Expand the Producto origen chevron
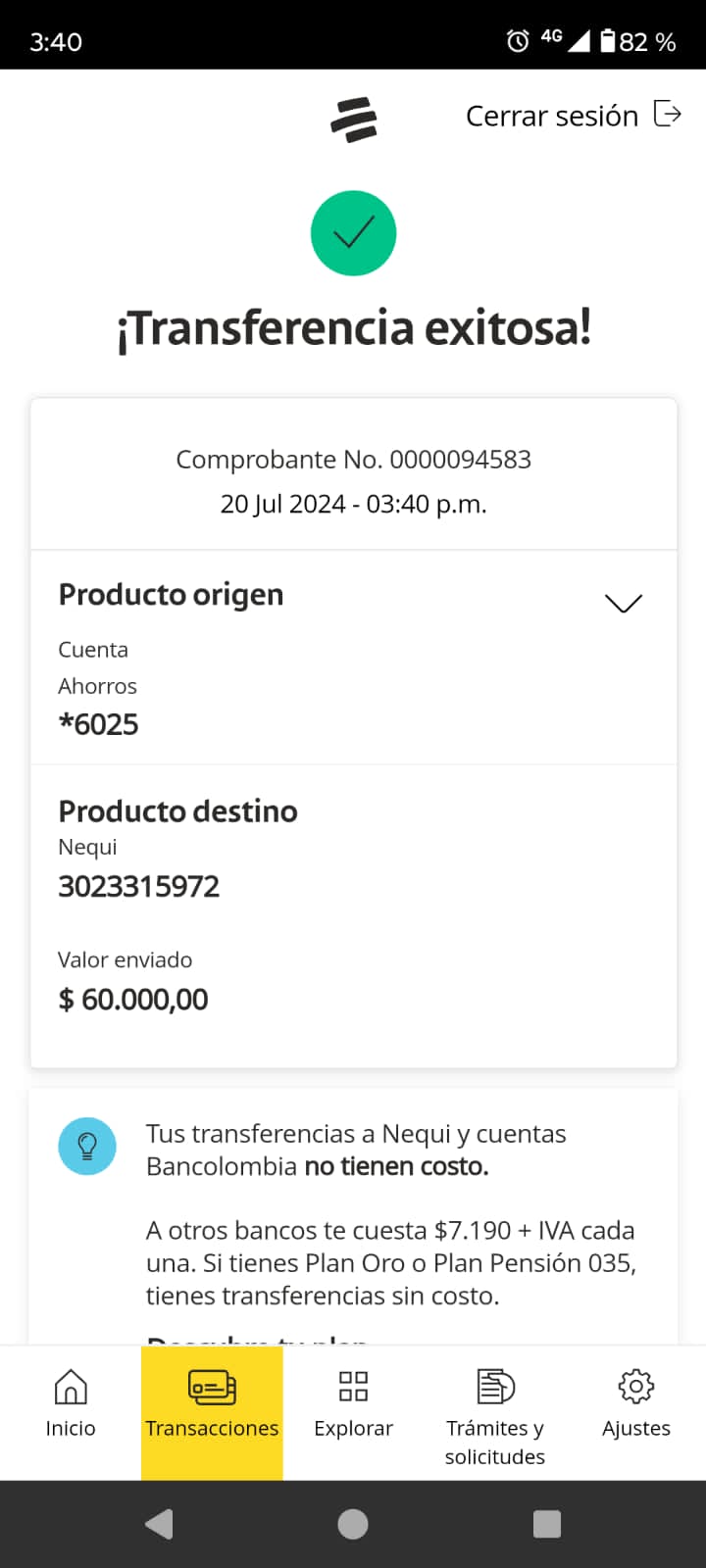Screen dimensions: 706x1568 click(x=624, y=603)
